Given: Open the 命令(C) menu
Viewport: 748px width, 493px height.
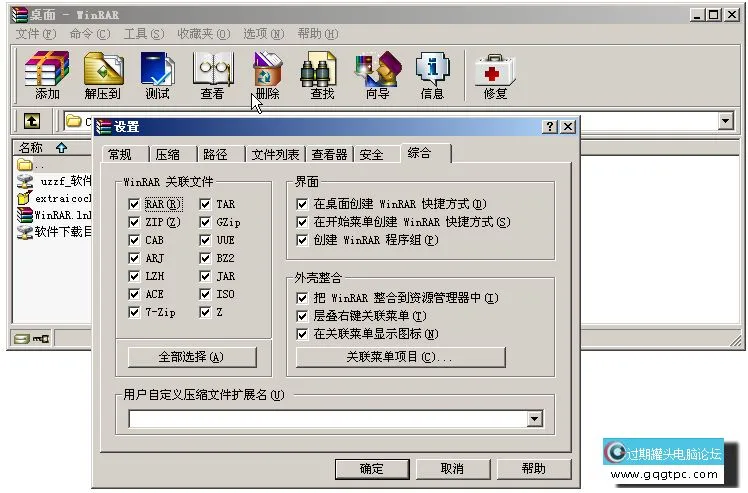Looking at the screenshot, I should pyautogui.click(x=90, y=34).
